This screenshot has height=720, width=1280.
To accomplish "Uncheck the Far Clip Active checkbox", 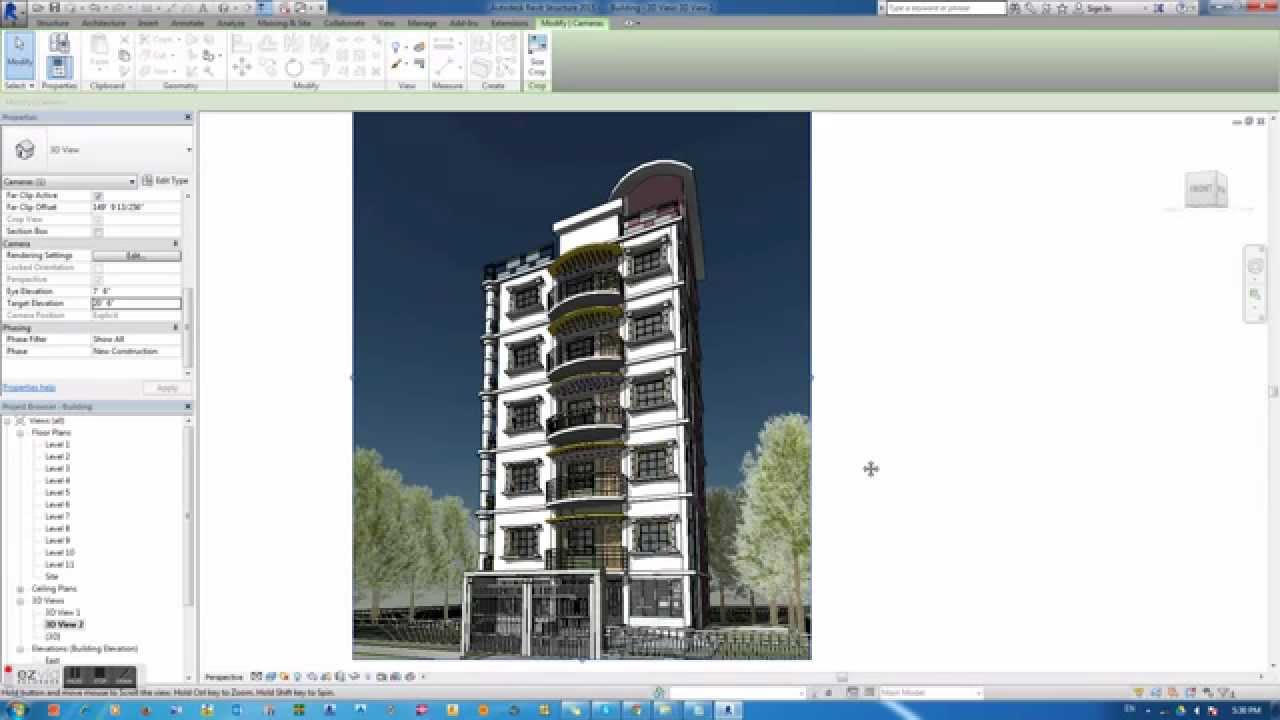I will [x=97, y=195].
